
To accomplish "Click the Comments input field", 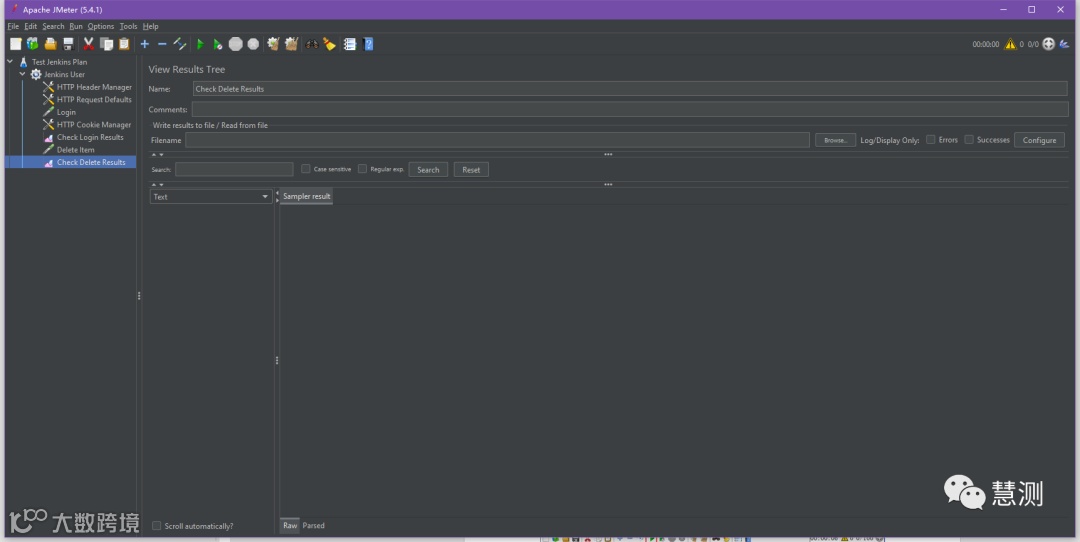I will pyautogui.click(x=630, y=110).
